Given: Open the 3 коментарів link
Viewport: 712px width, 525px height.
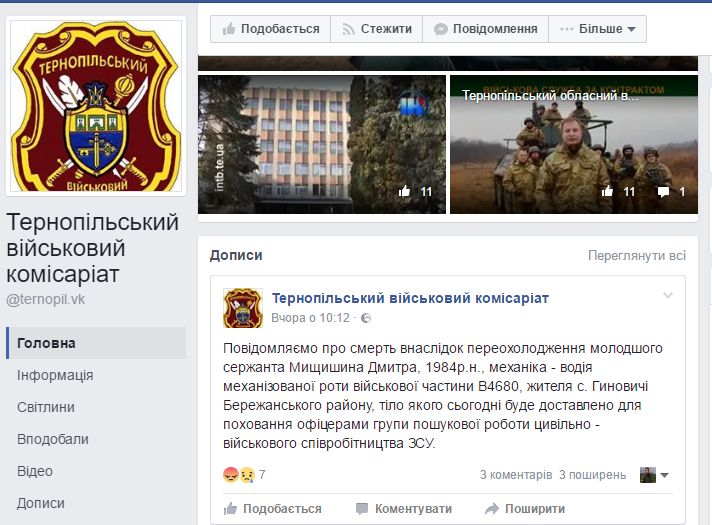Looking at the screenshot, I should click(x=516, y=475).
